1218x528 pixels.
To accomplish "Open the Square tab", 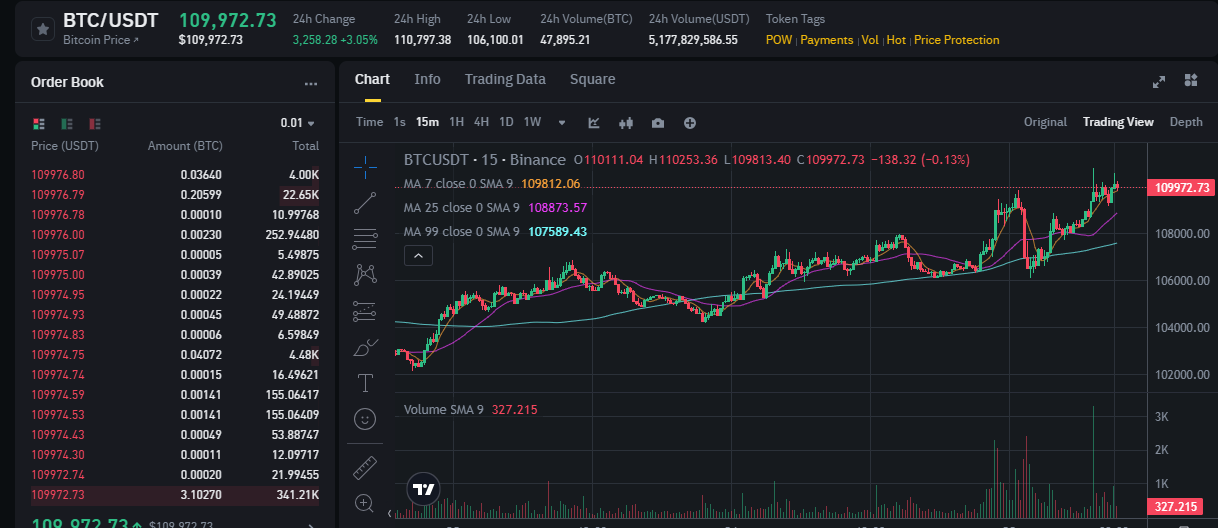I will pos(593,79).
